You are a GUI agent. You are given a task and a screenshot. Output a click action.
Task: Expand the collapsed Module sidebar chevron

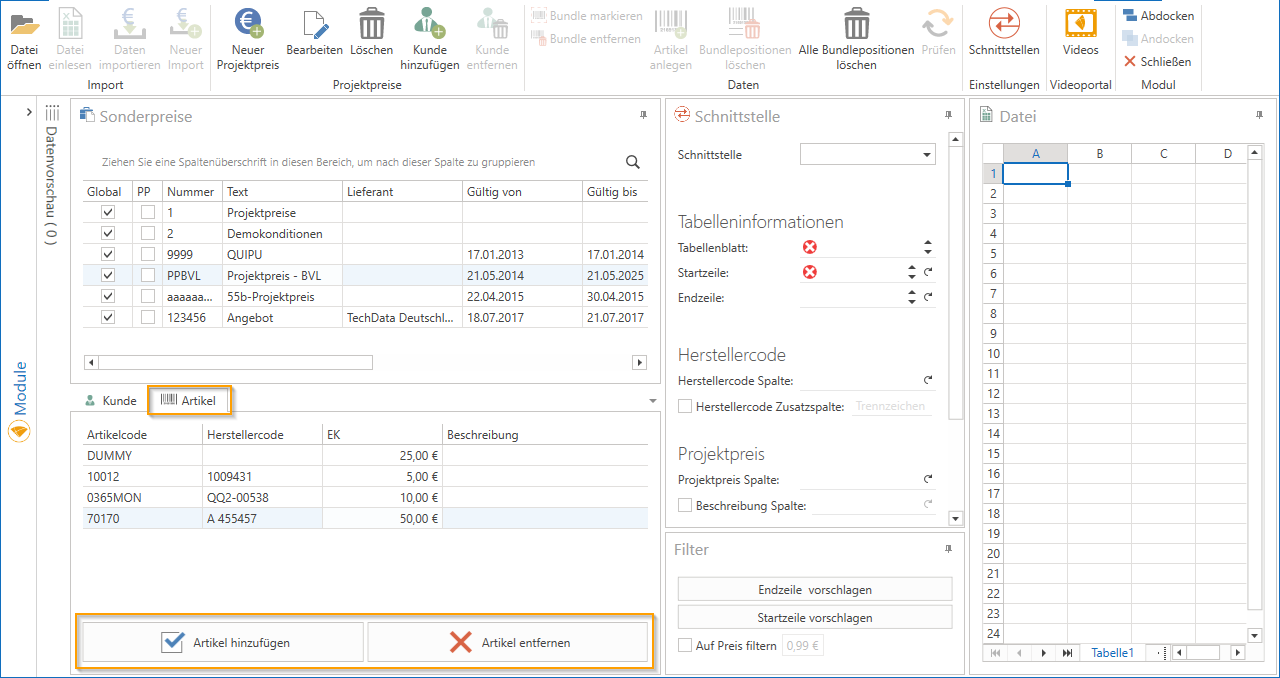point(29,112)
